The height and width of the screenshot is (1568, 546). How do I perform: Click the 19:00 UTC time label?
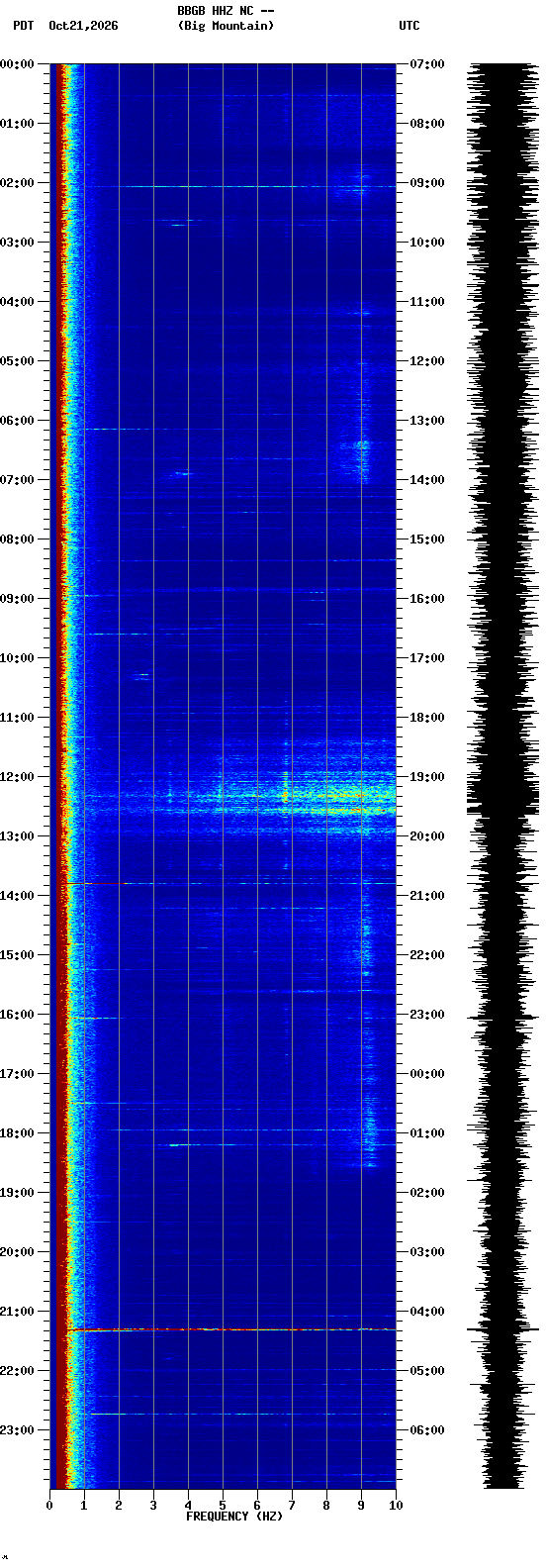coord(426,777)
